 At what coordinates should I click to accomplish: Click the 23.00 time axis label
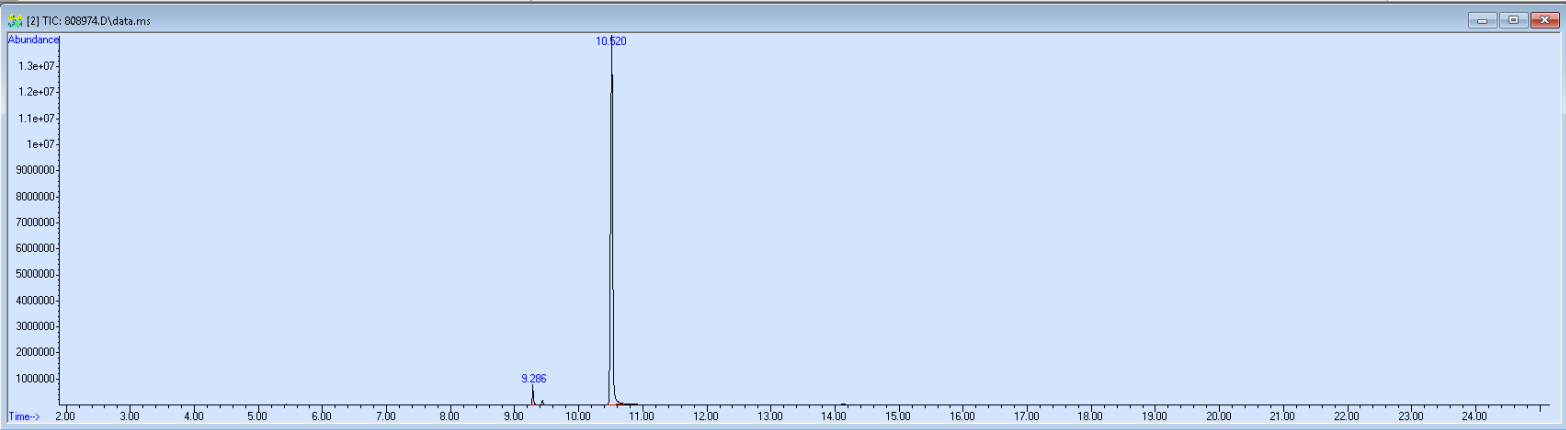click(1410, 415)
